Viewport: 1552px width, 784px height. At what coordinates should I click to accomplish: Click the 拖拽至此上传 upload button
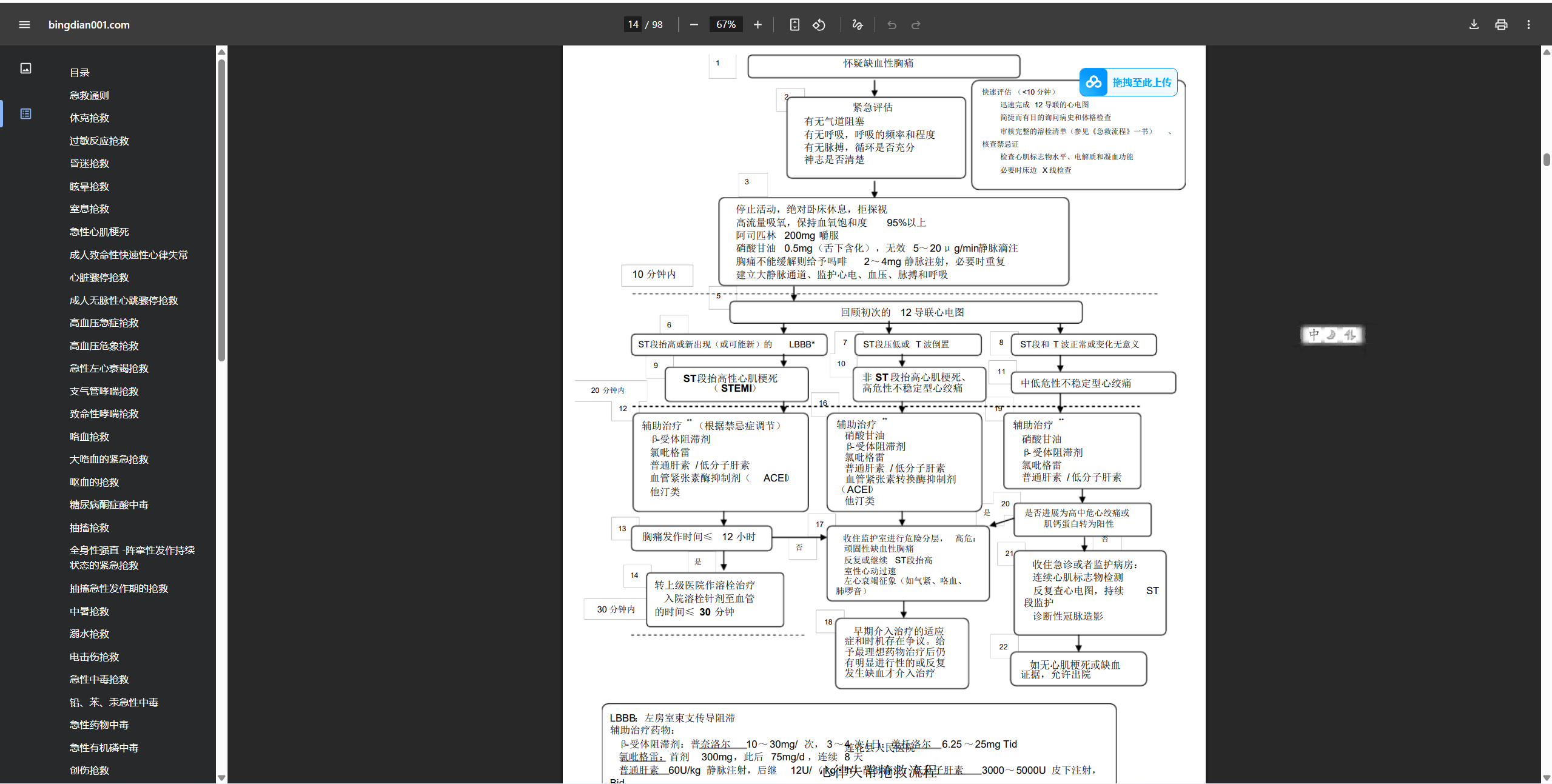click(x=1129, y=82)
